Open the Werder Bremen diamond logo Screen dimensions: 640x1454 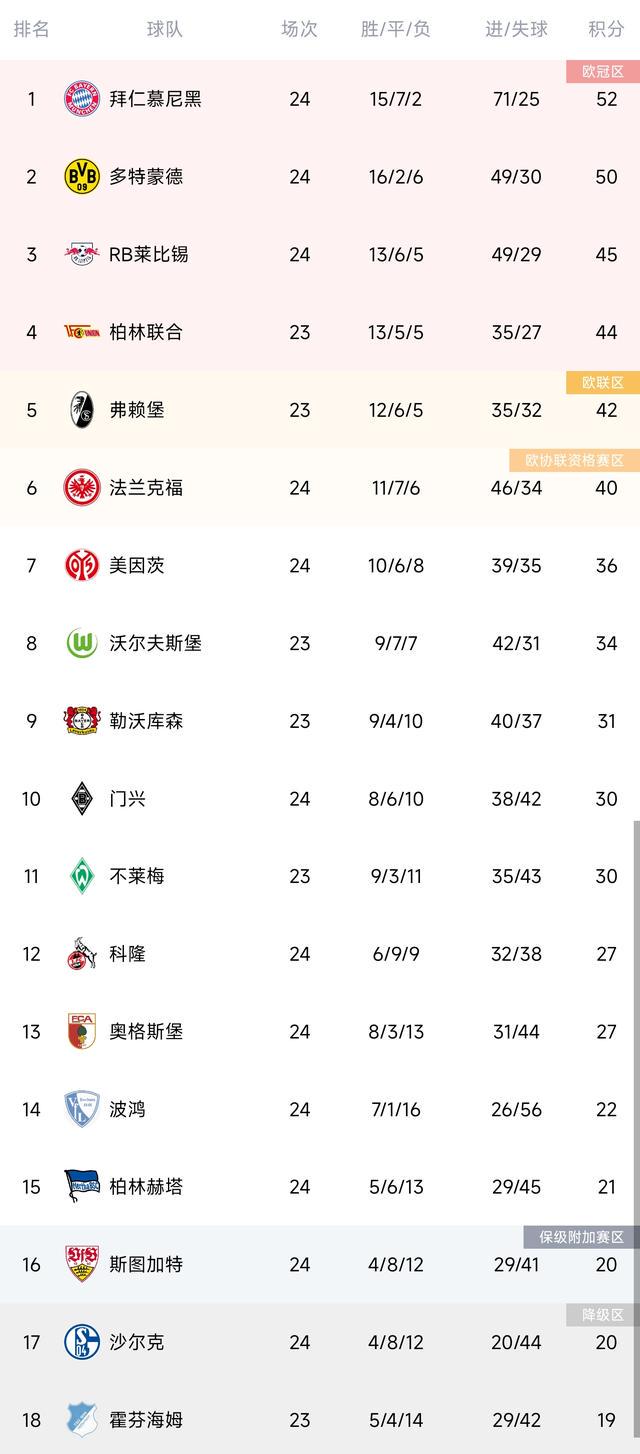[82, 876]
